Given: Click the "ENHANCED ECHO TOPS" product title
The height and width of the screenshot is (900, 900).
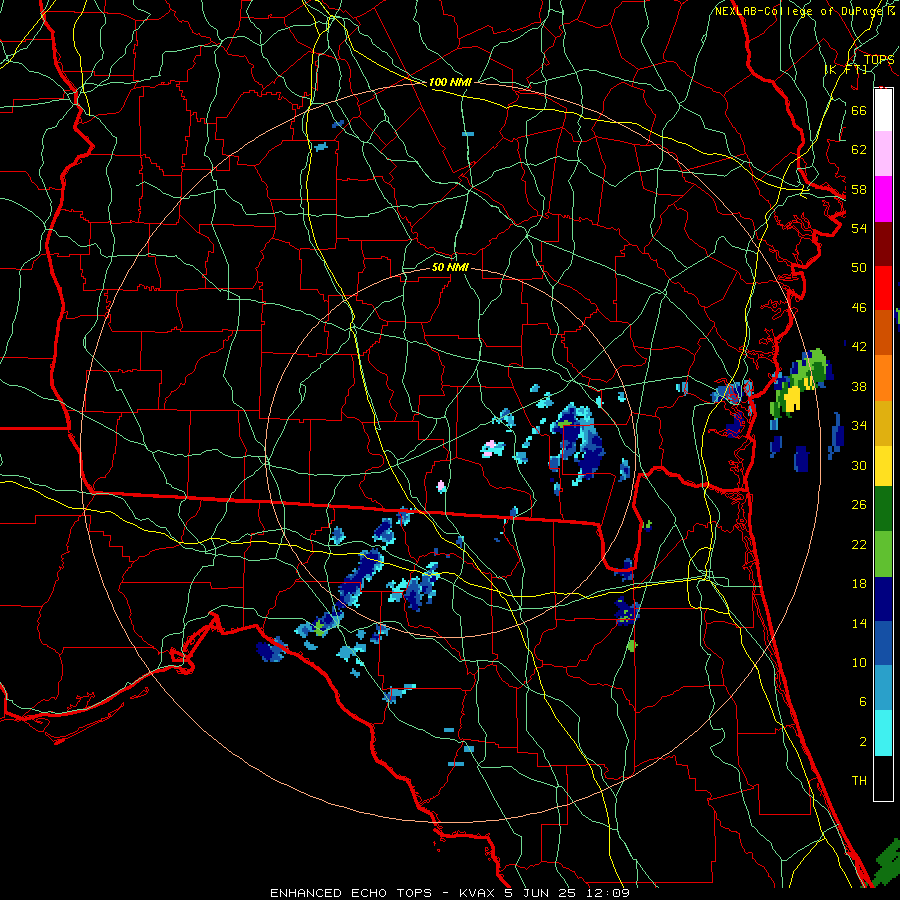Looking at the screenshot, I should (351, 893).
